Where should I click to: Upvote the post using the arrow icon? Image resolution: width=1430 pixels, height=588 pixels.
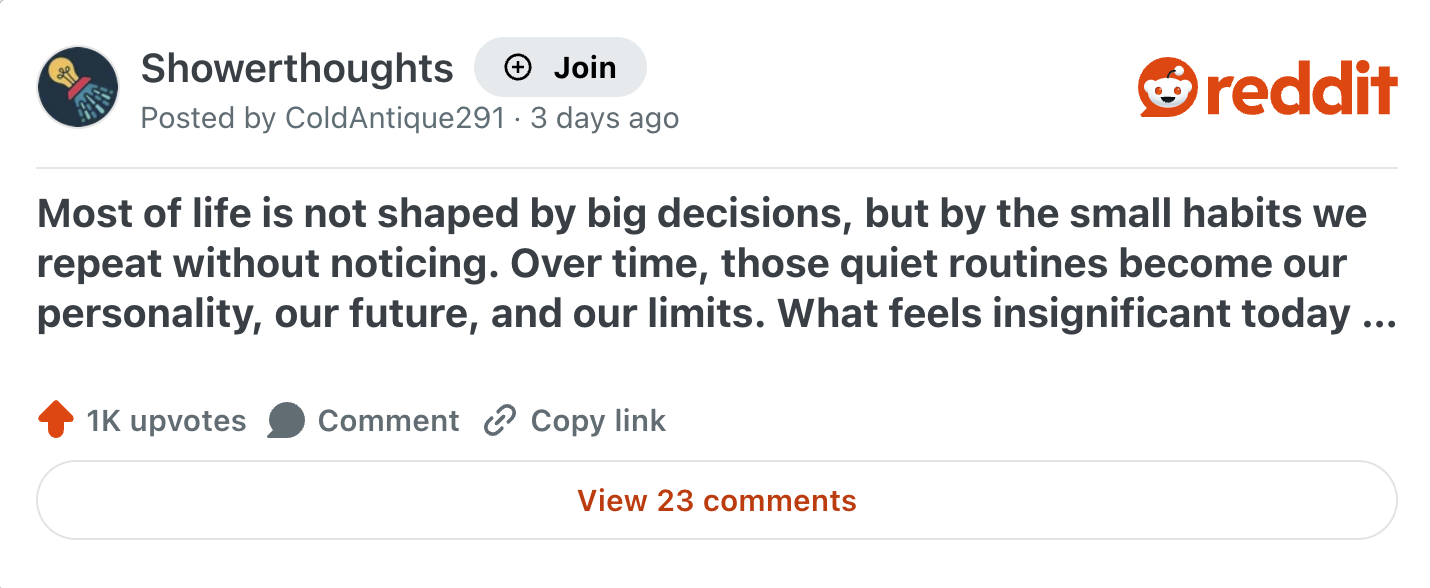click(54, 420)
